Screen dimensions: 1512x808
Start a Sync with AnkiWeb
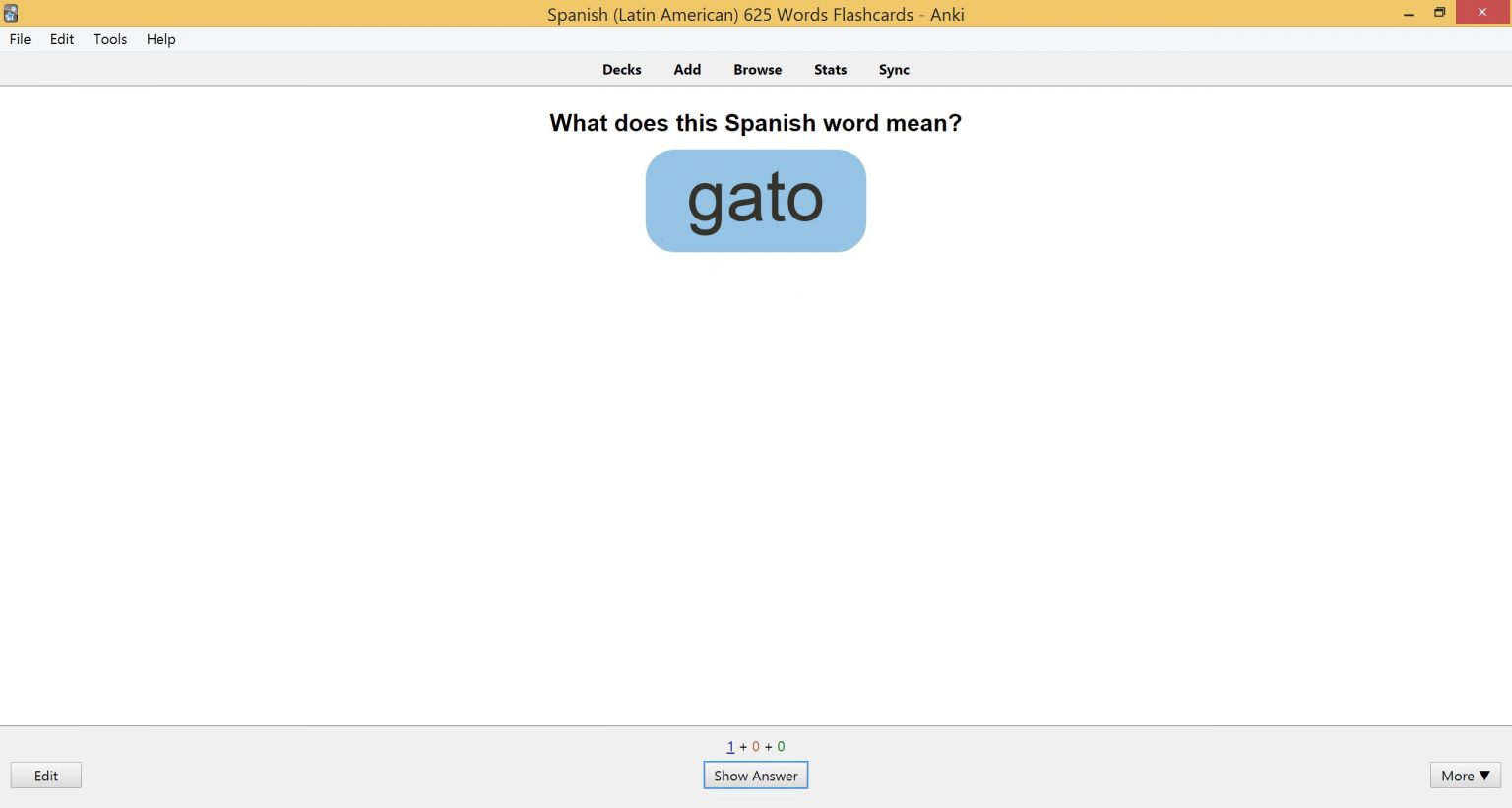(x=893, y=69)
